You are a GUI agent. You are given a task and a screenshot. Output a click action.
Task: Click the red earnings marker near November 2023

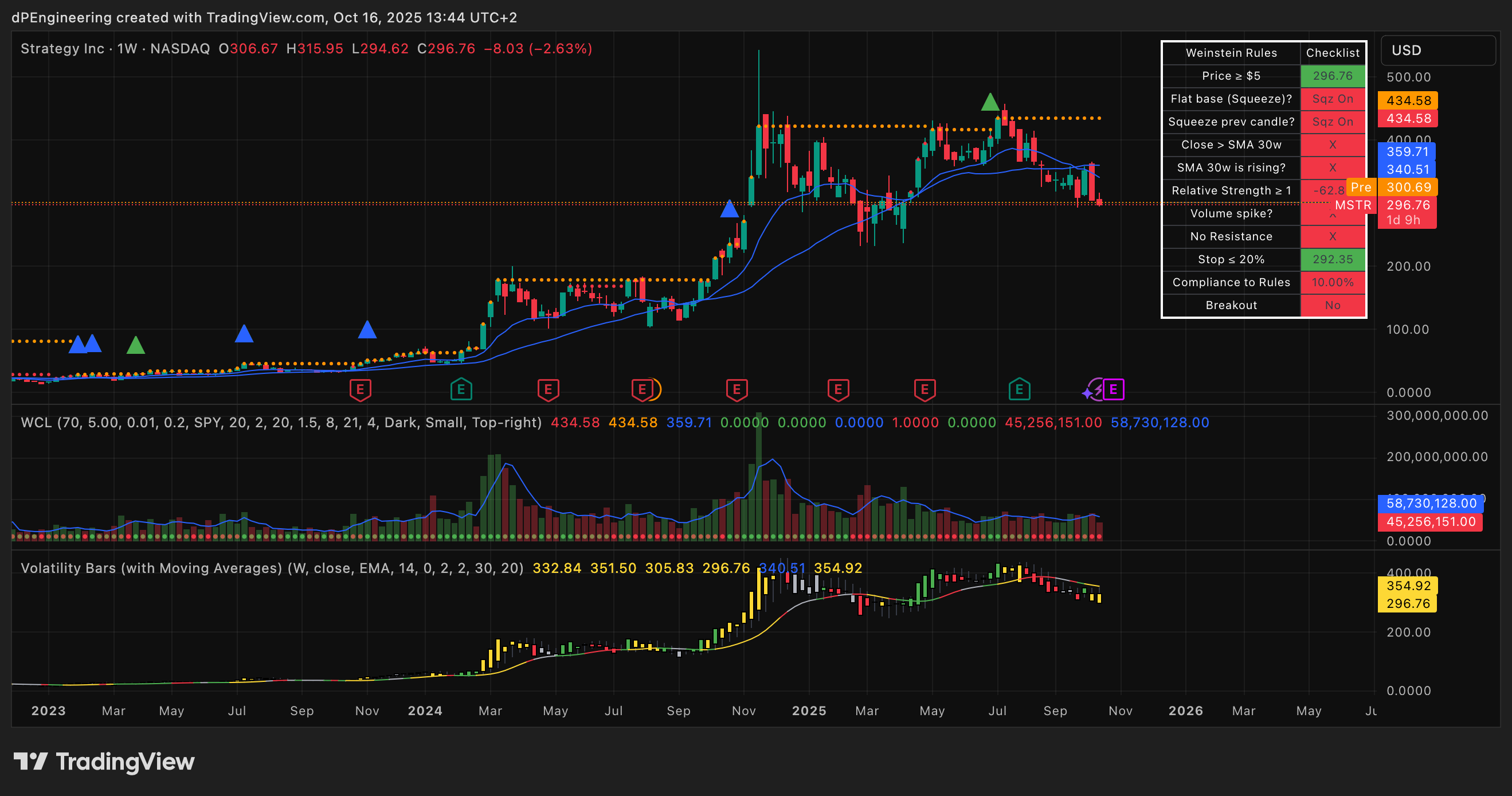coord(361,389)
